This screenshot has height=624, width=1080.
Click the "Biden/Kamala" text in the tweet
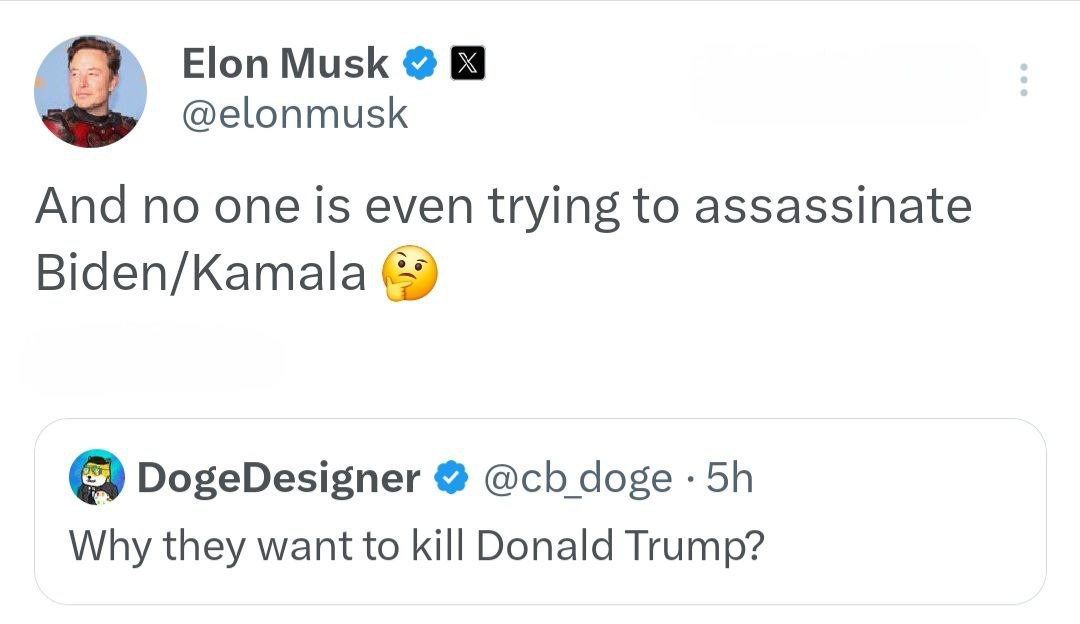[200, 274]
